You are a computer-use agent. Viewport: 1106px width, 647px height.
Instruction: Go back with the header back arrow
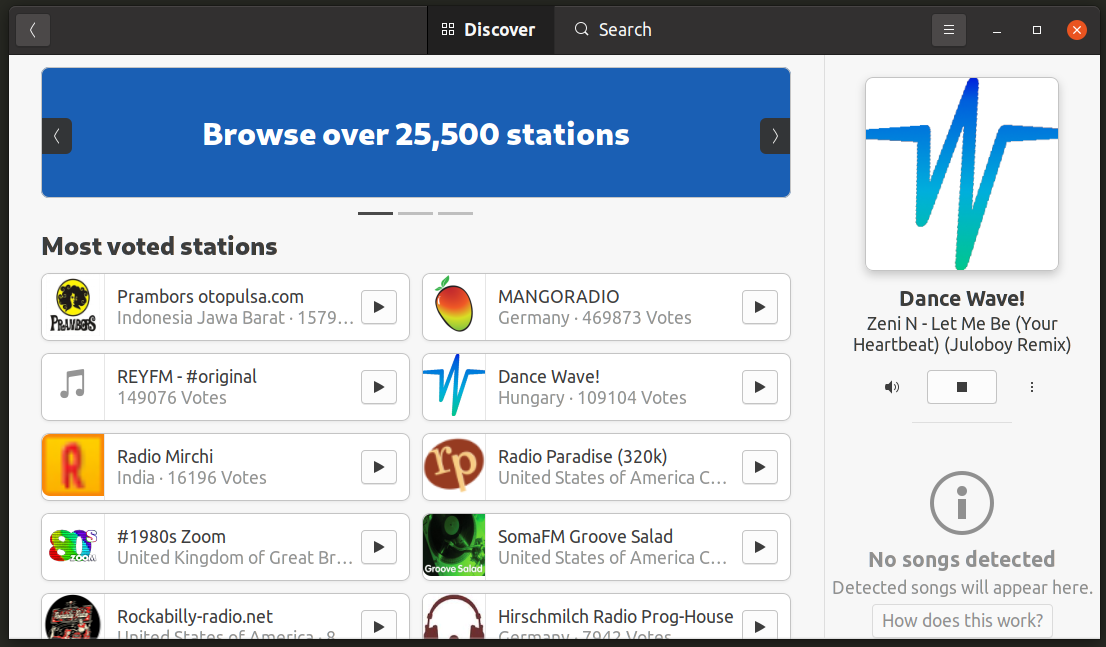point(32,30)
